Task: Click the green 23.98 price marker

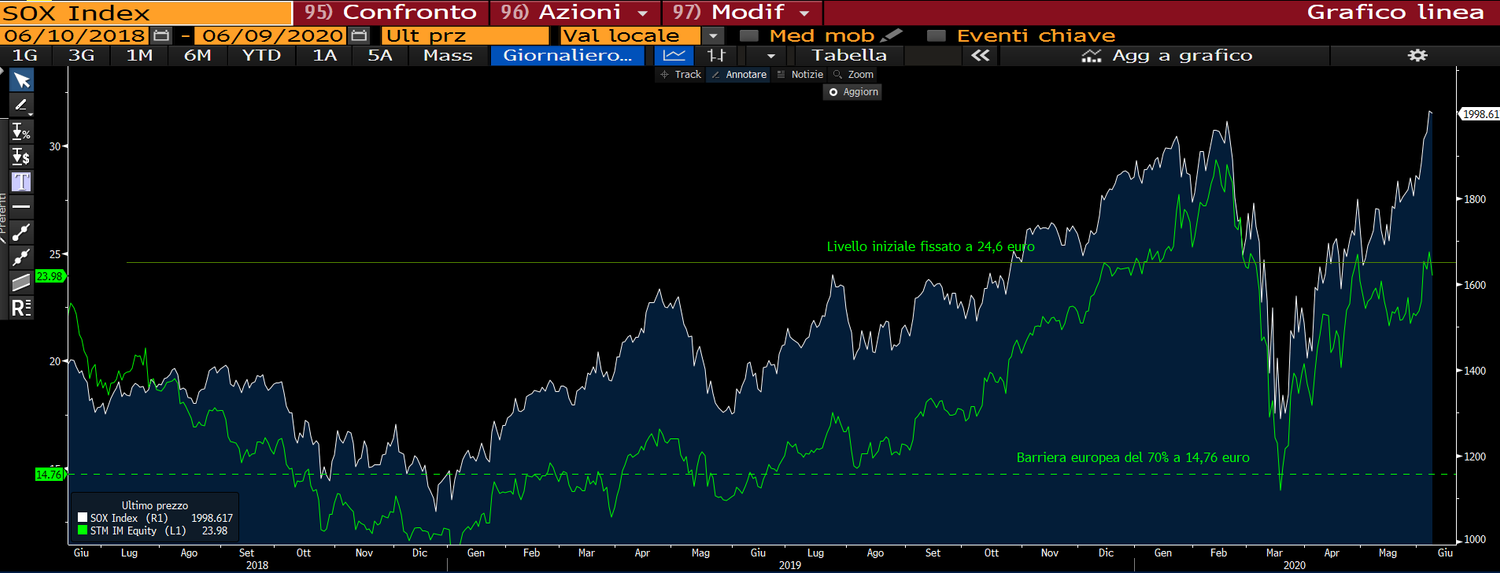Action: click(x=49, y=277)
